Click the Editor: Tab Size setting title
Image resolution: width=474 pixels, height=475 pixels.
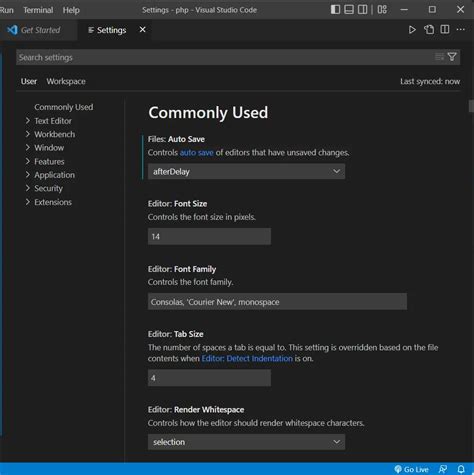176,334
